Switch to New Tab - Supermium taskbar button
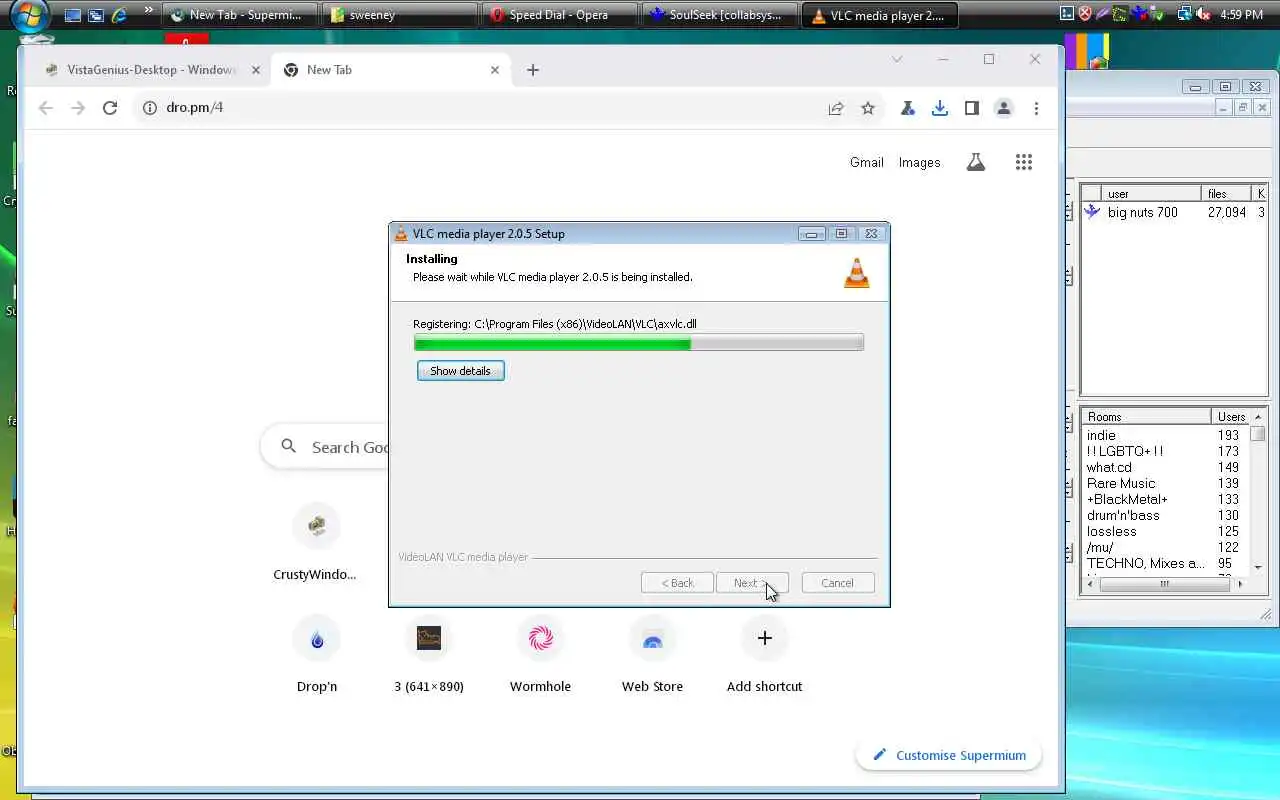 pyautogui.click(x=239, y=15)
